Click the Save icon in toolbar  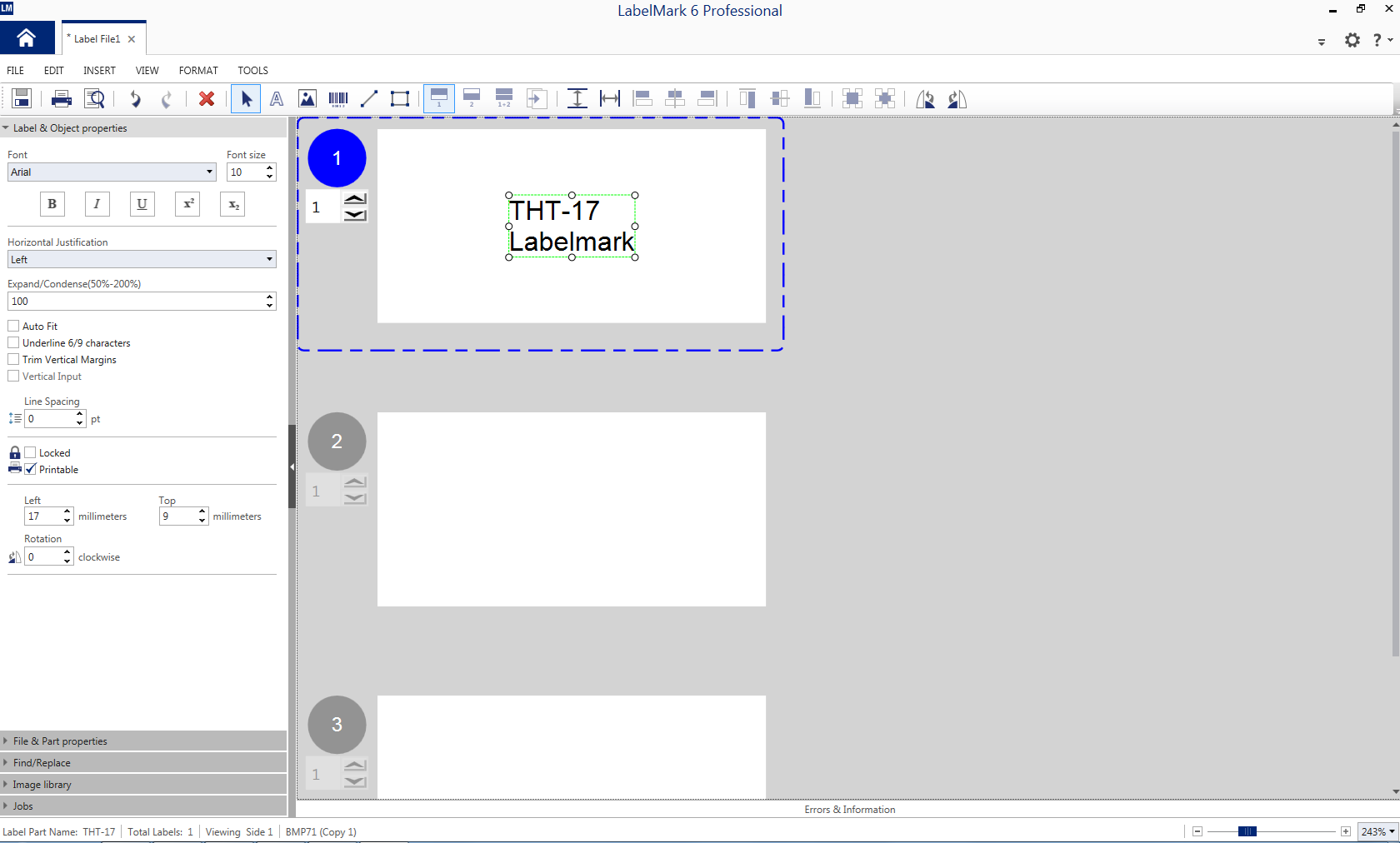click(22, 98)
